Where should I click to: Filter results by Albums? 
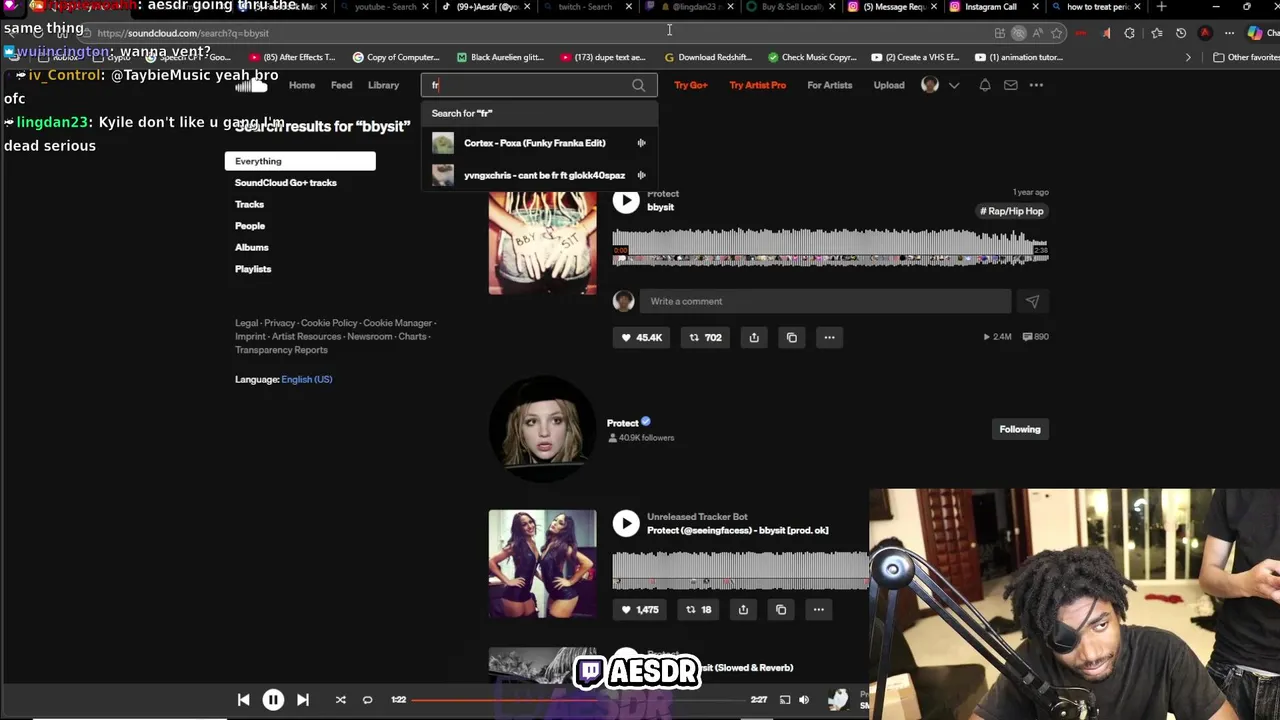252,247
